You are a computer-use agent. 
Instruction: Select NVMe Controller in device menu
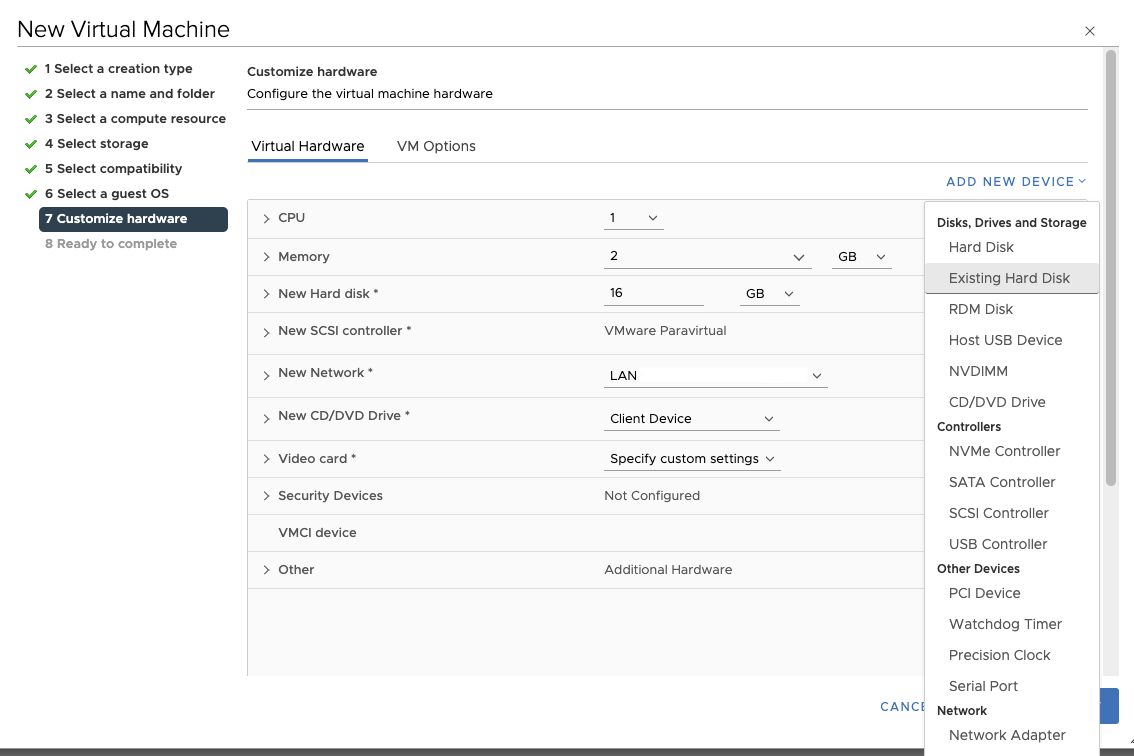(x=1004, y=451)
